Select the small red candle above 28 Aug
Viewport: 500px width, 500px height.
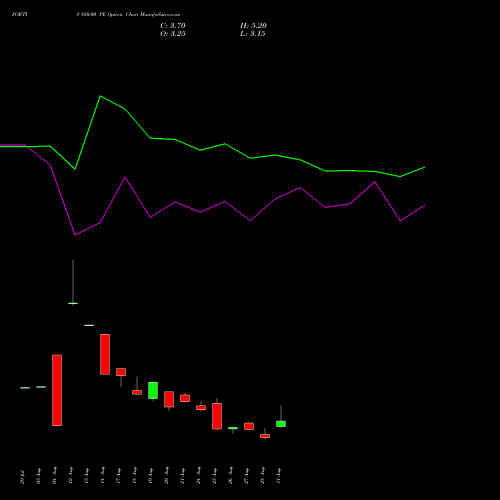(265, 436)
